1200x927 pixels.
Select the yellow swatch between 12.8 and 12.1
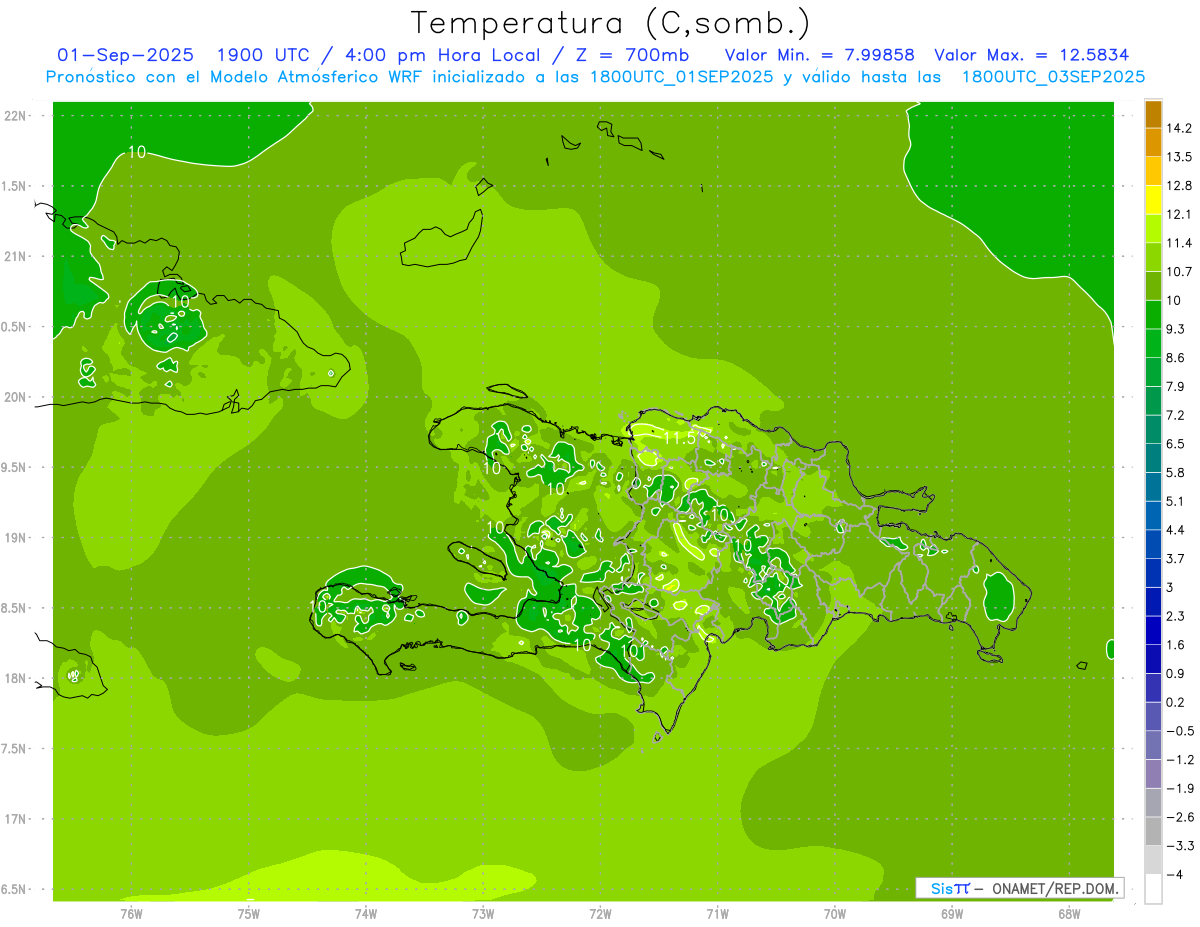tap(1153, 200)
